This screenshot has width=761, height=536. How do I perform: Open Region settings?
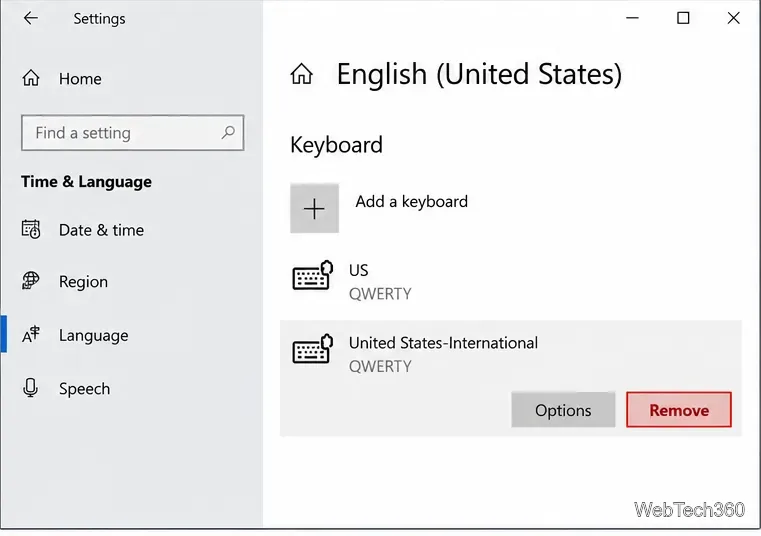(x=83, y=282)
